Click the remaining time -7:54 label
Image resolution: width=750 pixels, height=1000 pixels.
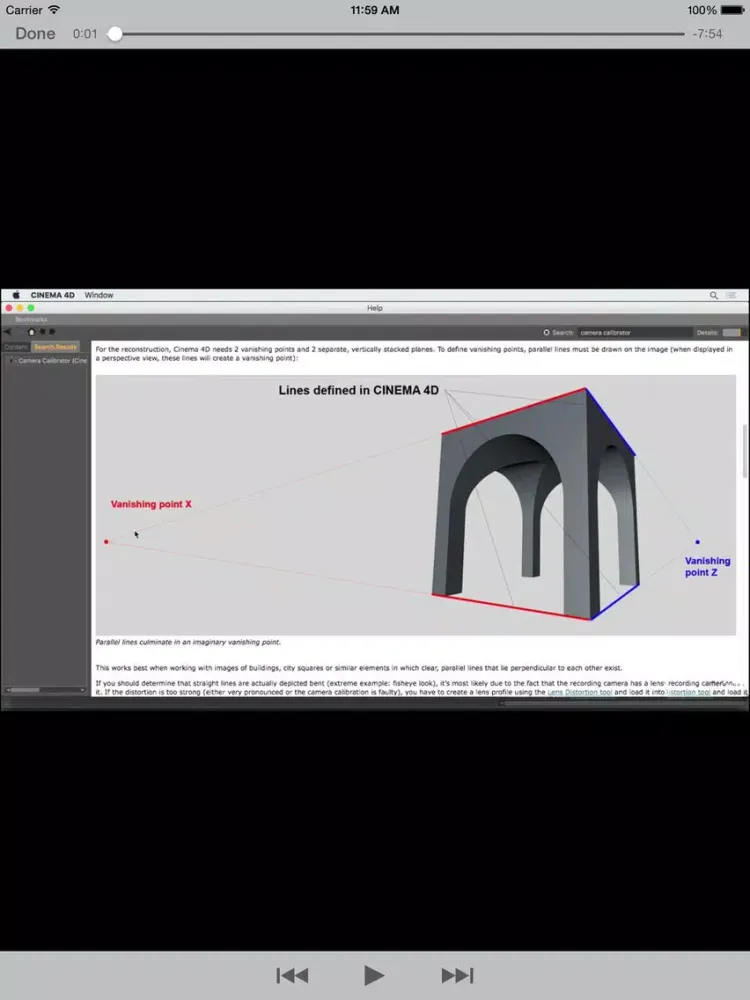click(x=707, y=34)
